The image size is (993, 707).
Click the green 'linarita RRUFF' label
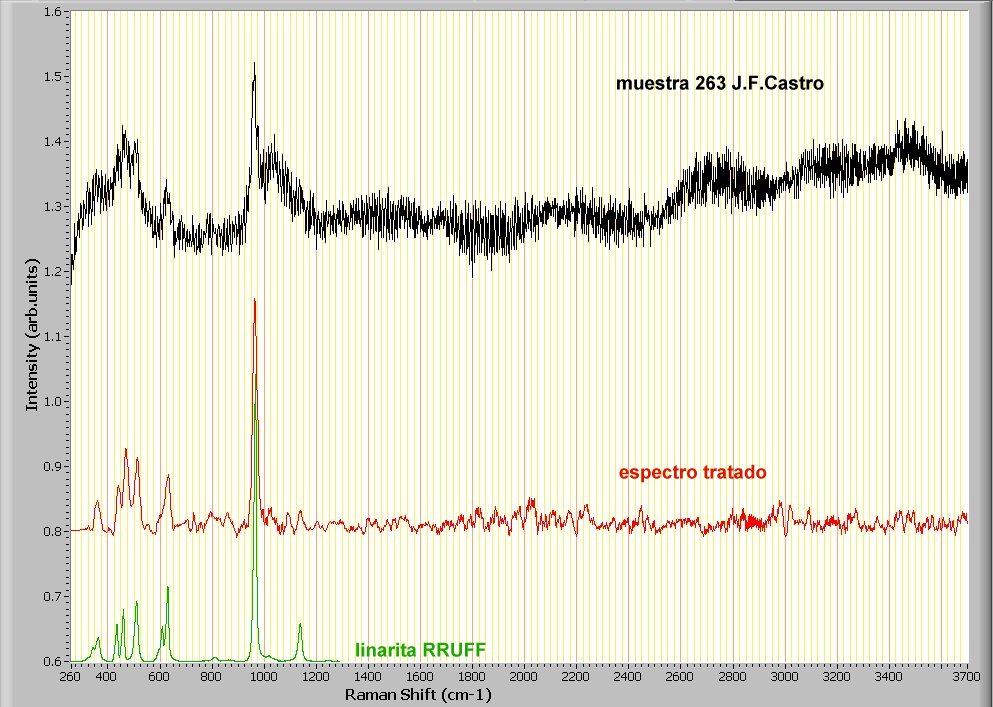click(420, 648)
